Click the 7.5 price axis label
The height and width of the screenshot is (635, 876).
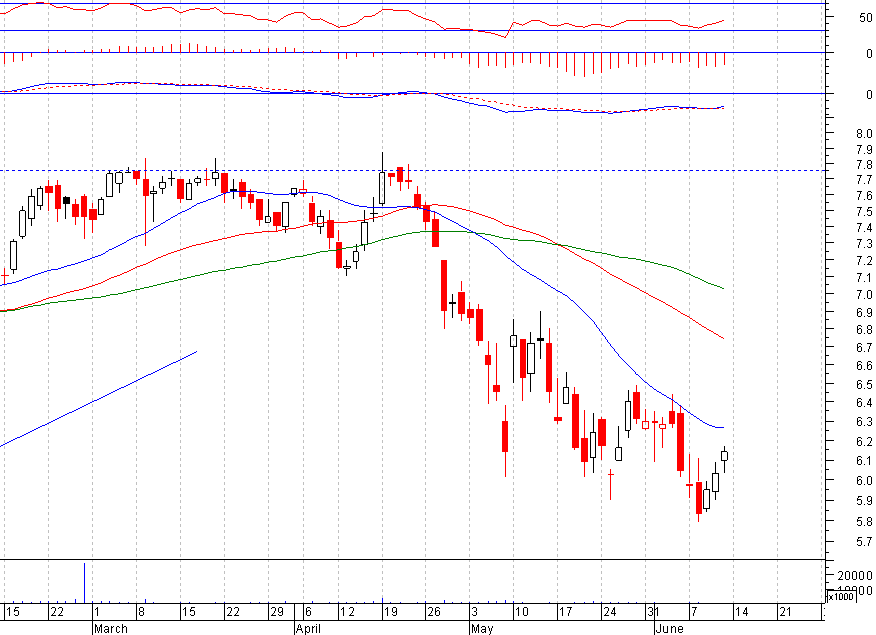pos(864,212)
